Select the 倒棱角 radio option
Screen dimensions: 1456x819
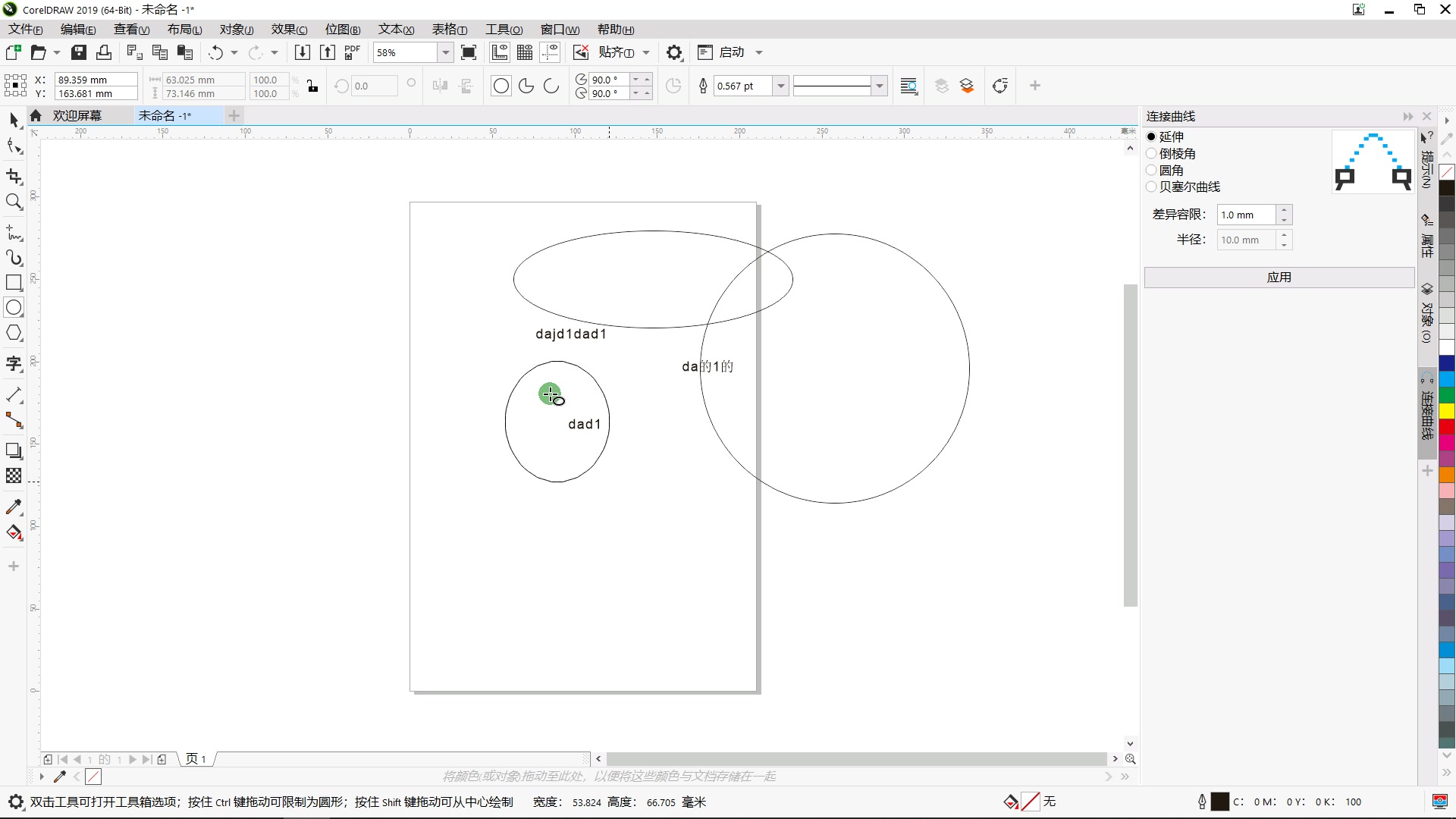[x=1151, y=153]
